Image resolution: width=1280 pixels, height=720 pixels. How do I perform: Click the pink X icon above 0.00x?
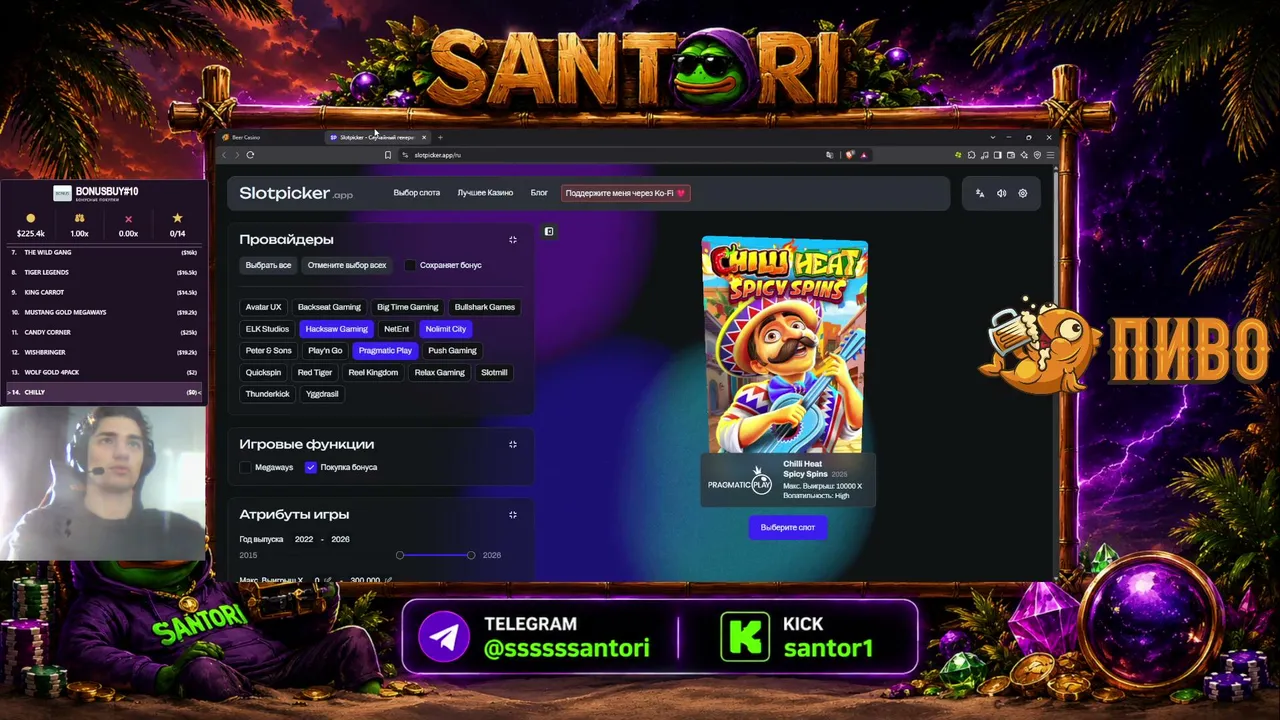click(x=128, y=218)
